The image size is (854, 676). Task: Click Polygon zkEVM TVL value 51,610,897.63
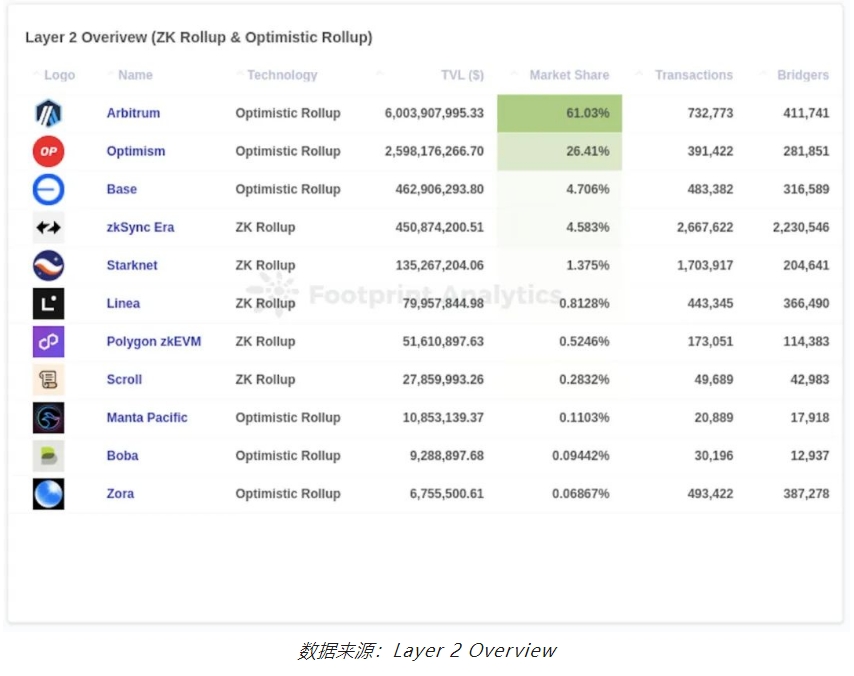click(x=443, y=342)
